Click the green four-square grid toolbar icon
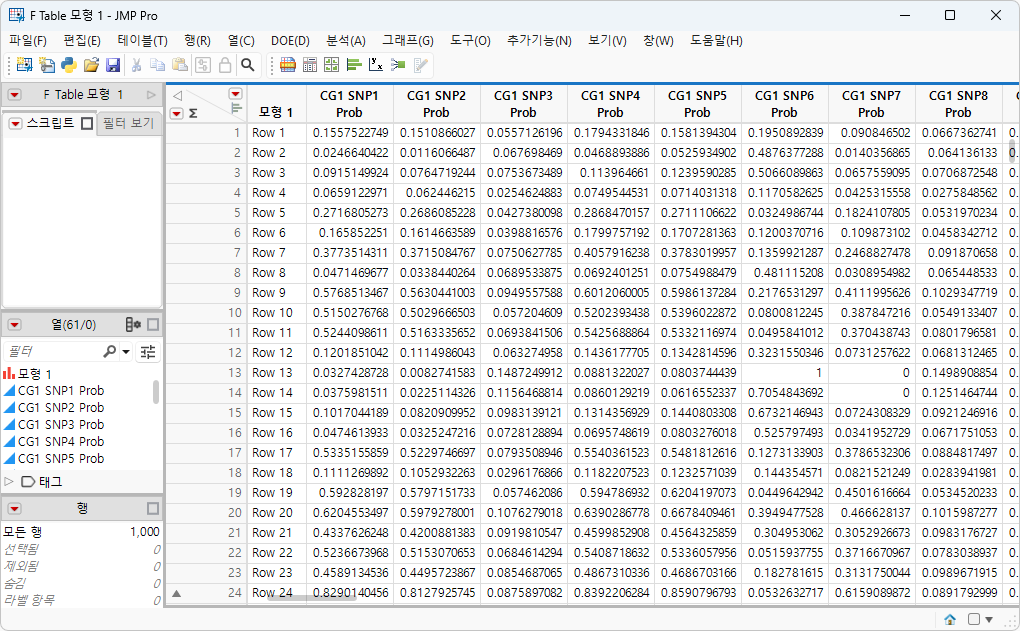This screenshot has height=631, width=1020. [x=332, y=64]
